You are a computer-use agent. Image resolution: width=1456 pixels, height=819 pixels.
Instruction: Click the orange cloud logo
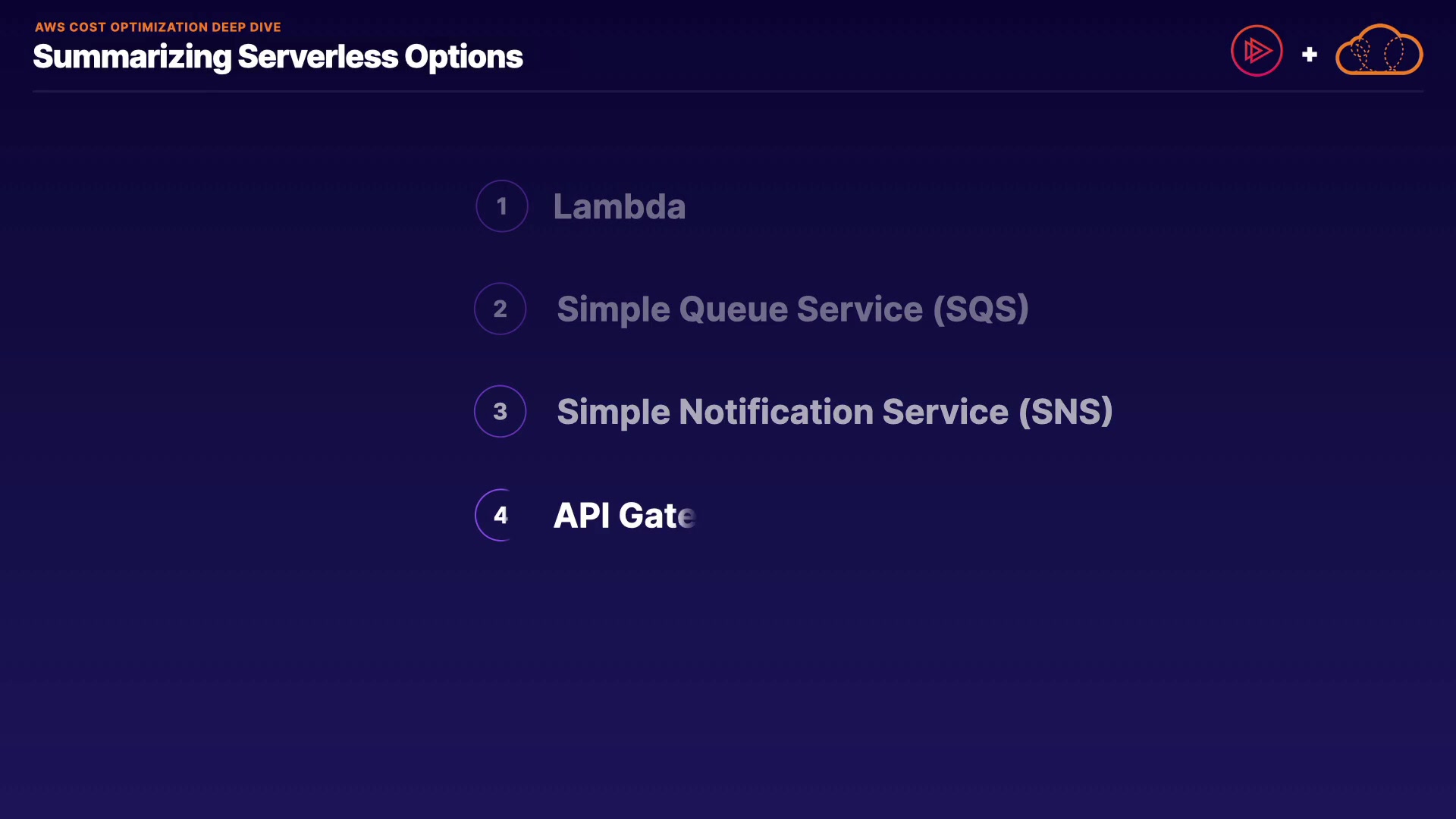pyautogui.click(x=1379, y=51)
